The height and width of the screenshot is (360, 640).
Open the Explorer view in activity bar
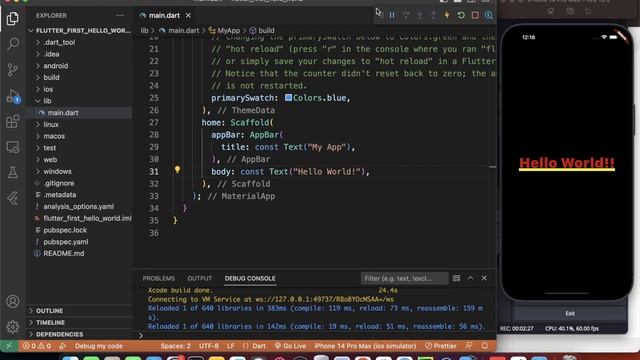pos(12,18)
